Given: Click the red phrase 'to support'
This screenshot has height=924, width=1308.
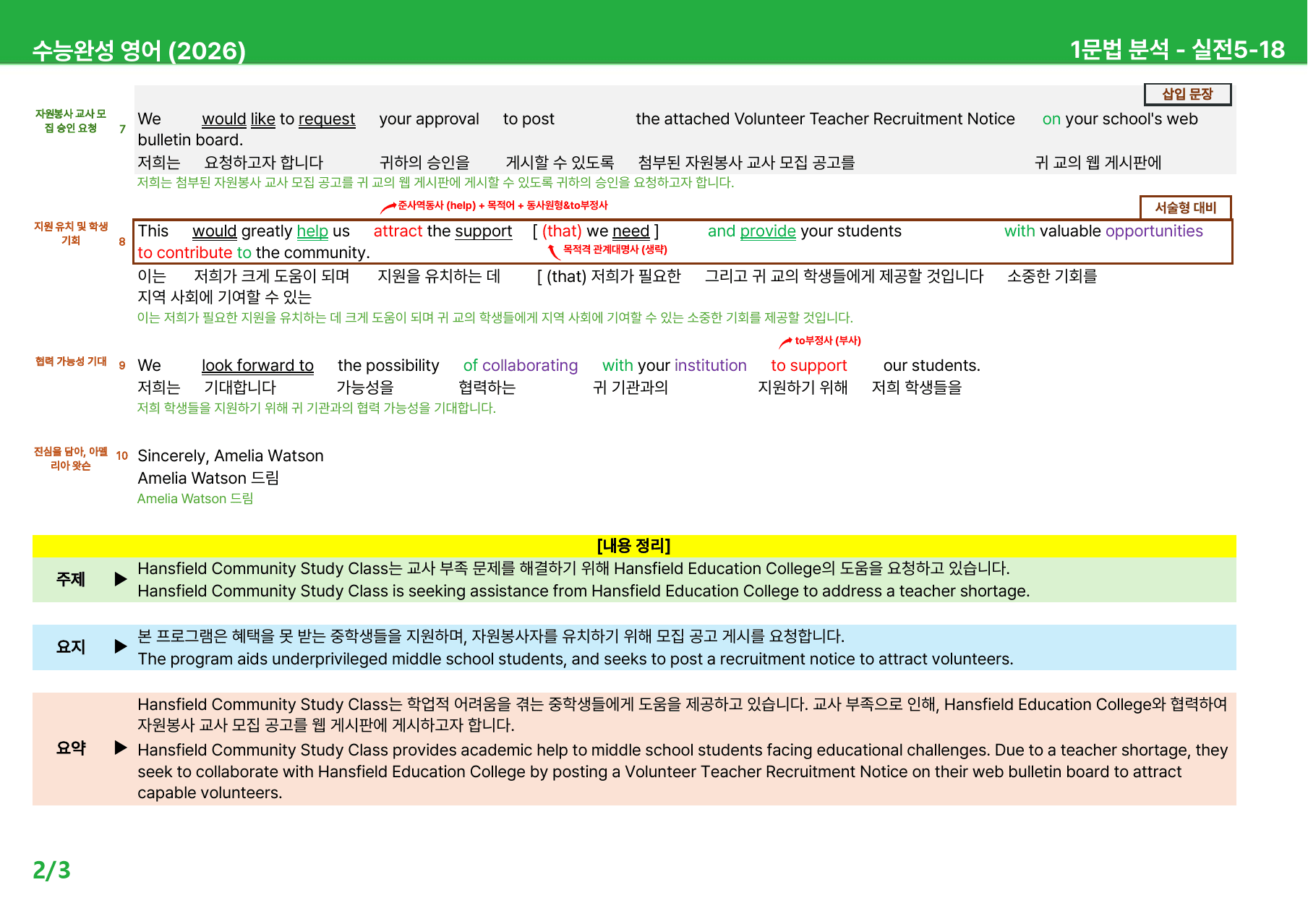Looking at the screenshot, I should (808, 366).
